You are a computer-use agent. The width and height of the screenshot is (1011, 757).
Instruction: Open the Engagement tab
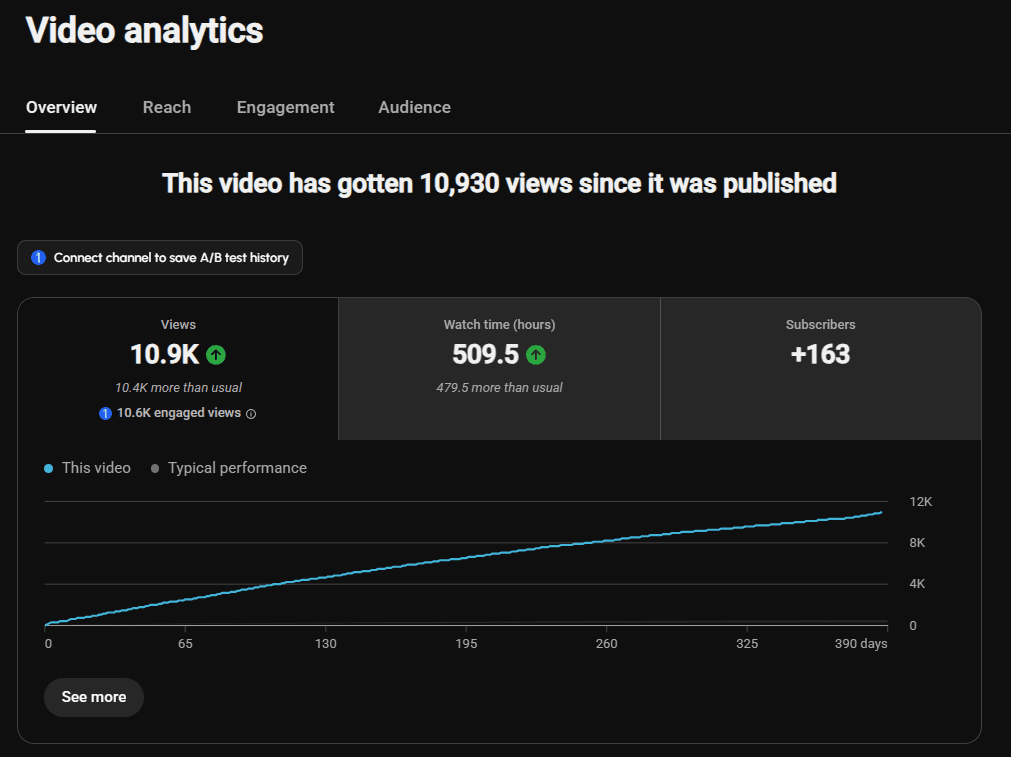click(285, 107)
